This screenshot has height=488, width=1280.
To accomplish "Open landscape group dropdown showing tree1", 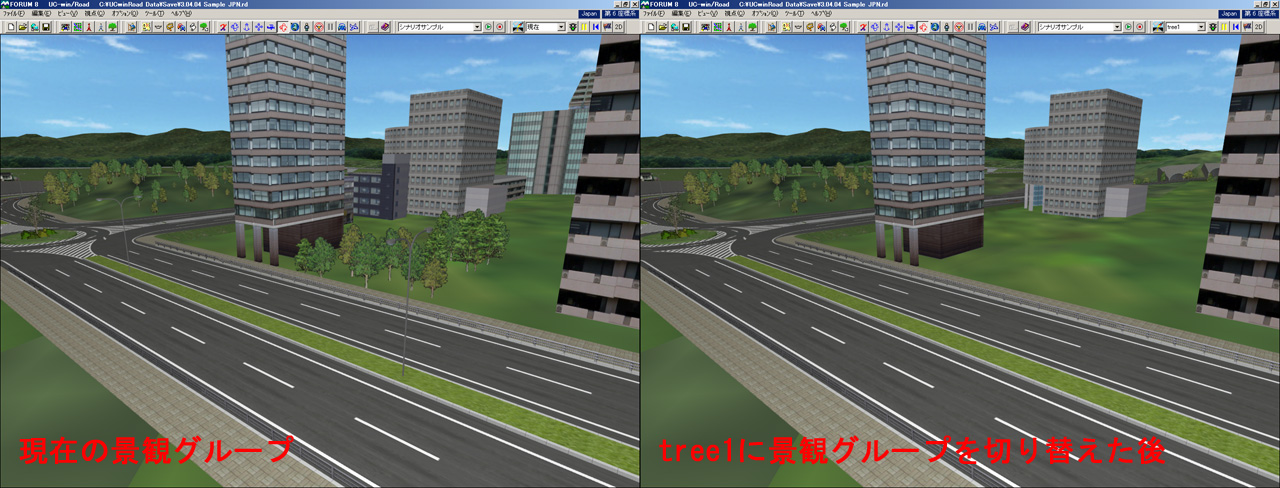I will click(1201, 27).
